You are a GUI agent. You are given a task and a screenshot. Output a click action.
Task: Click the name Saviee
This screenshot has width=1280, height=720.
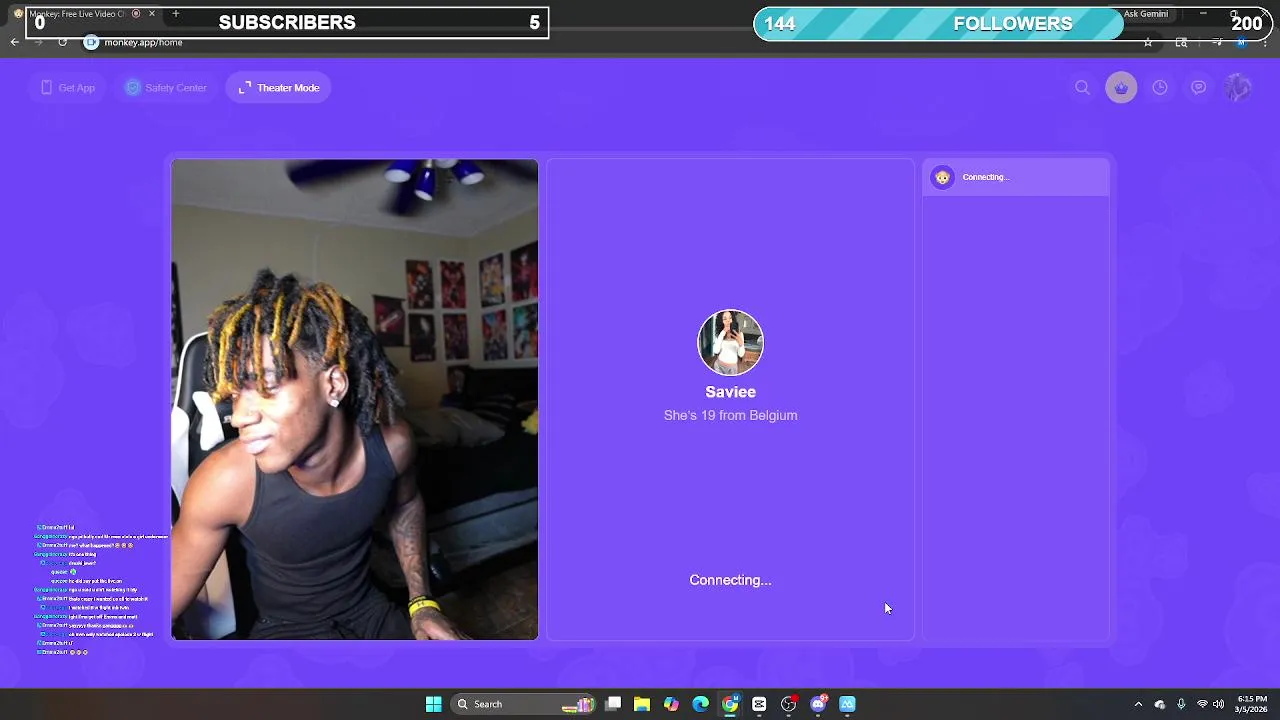pyautogui.click(x=730, y=392)
